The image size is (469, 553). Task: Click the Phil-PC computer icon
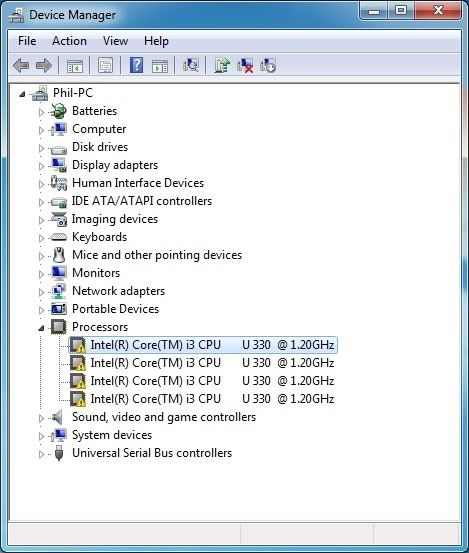click(x=40, y=93)
